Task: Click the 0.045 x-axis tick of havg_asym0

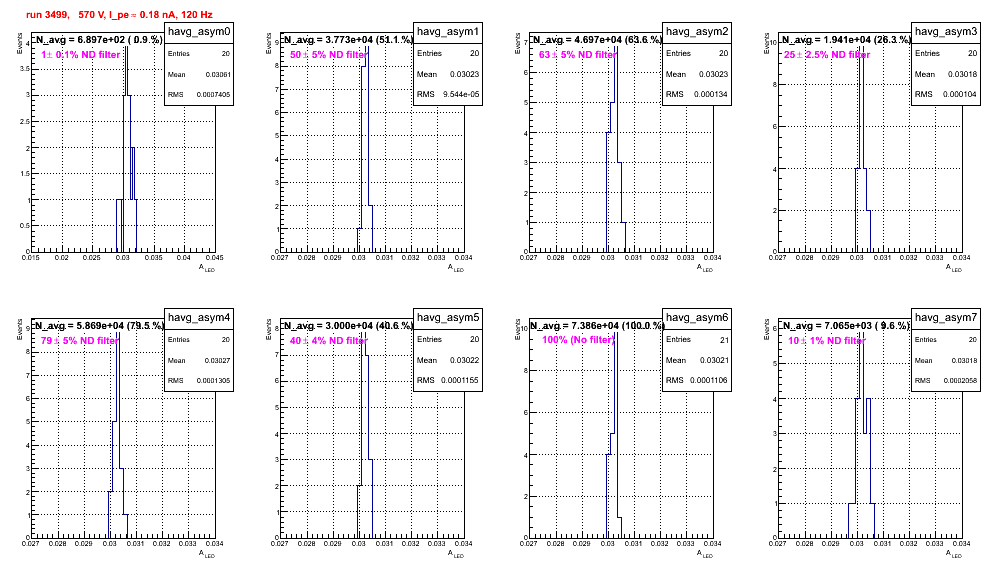Action: (x=215, y=258)
